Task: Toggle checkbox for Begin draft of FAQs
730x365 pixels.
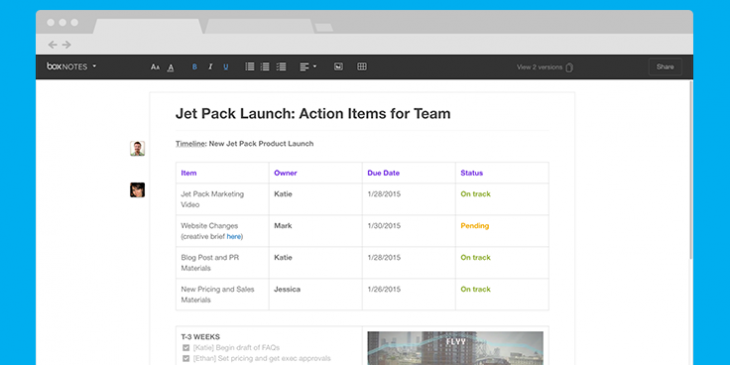Action: [186, 348]
